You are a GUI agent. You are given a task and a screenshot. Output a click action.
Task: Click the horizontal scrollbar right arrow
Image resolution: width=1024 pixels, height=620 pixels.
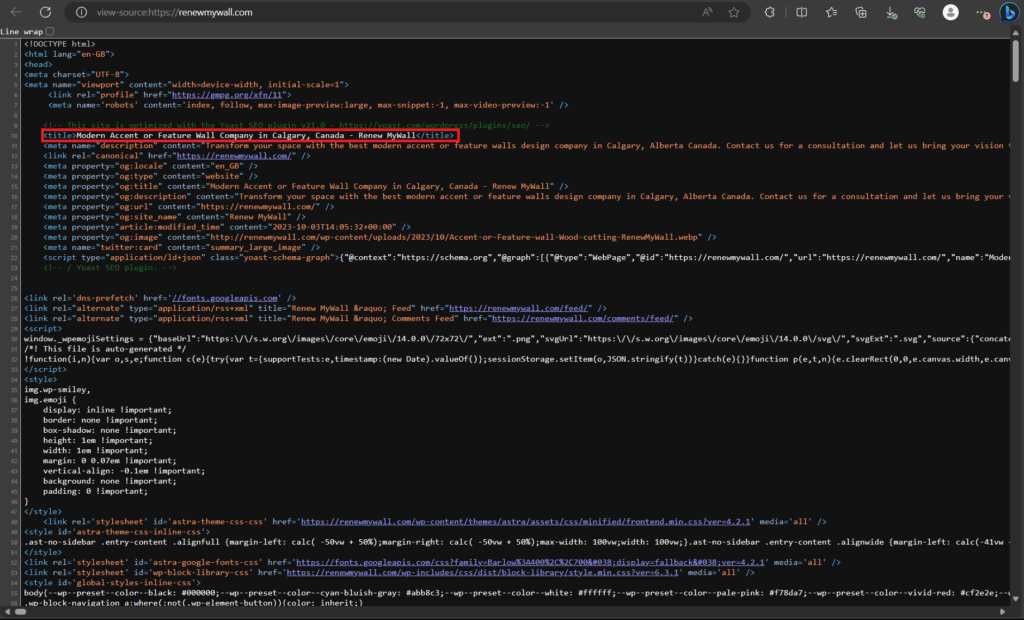coord(1003,612)
